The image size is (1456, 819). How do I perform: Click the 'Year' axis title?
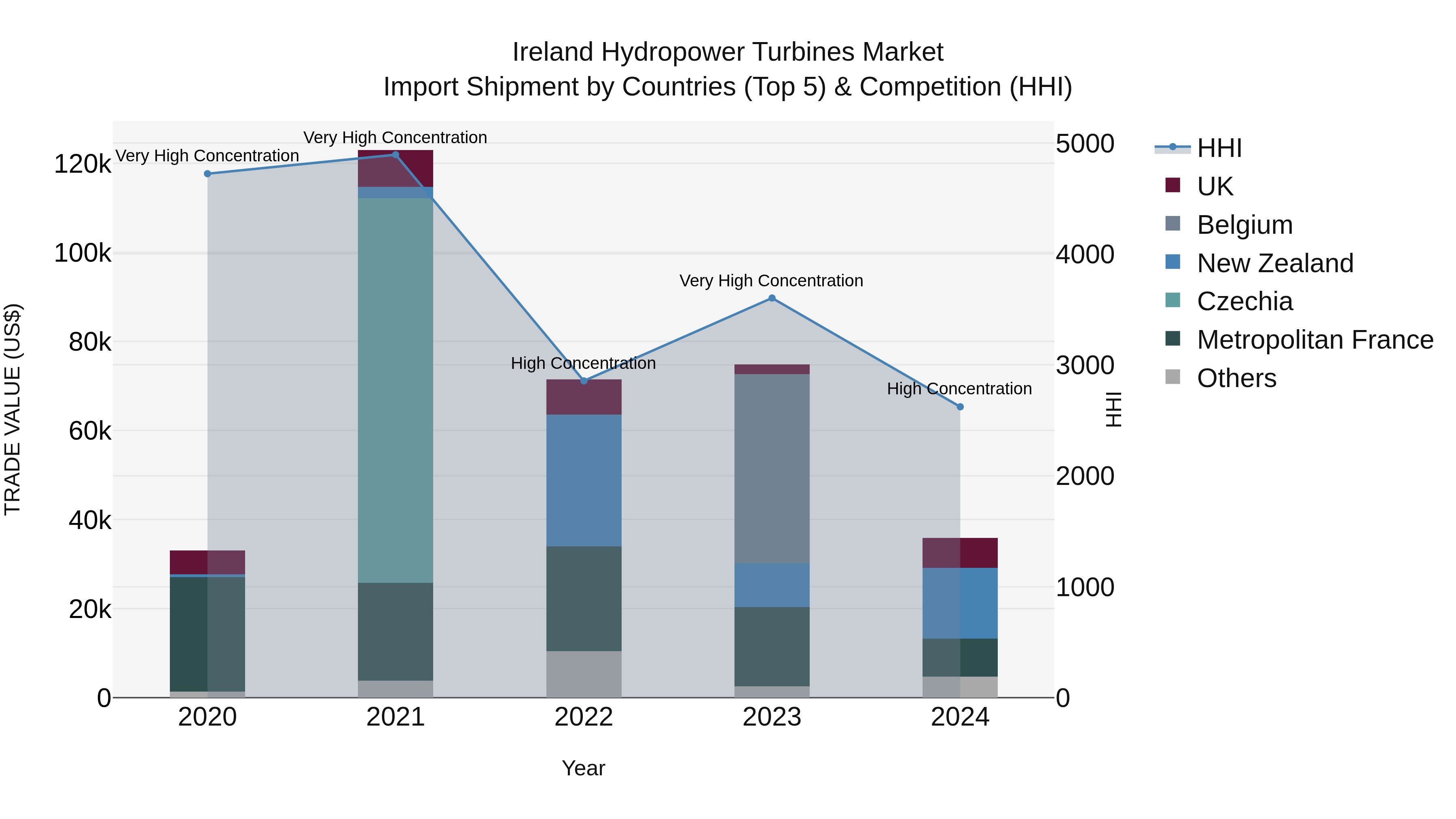point(584,768)
